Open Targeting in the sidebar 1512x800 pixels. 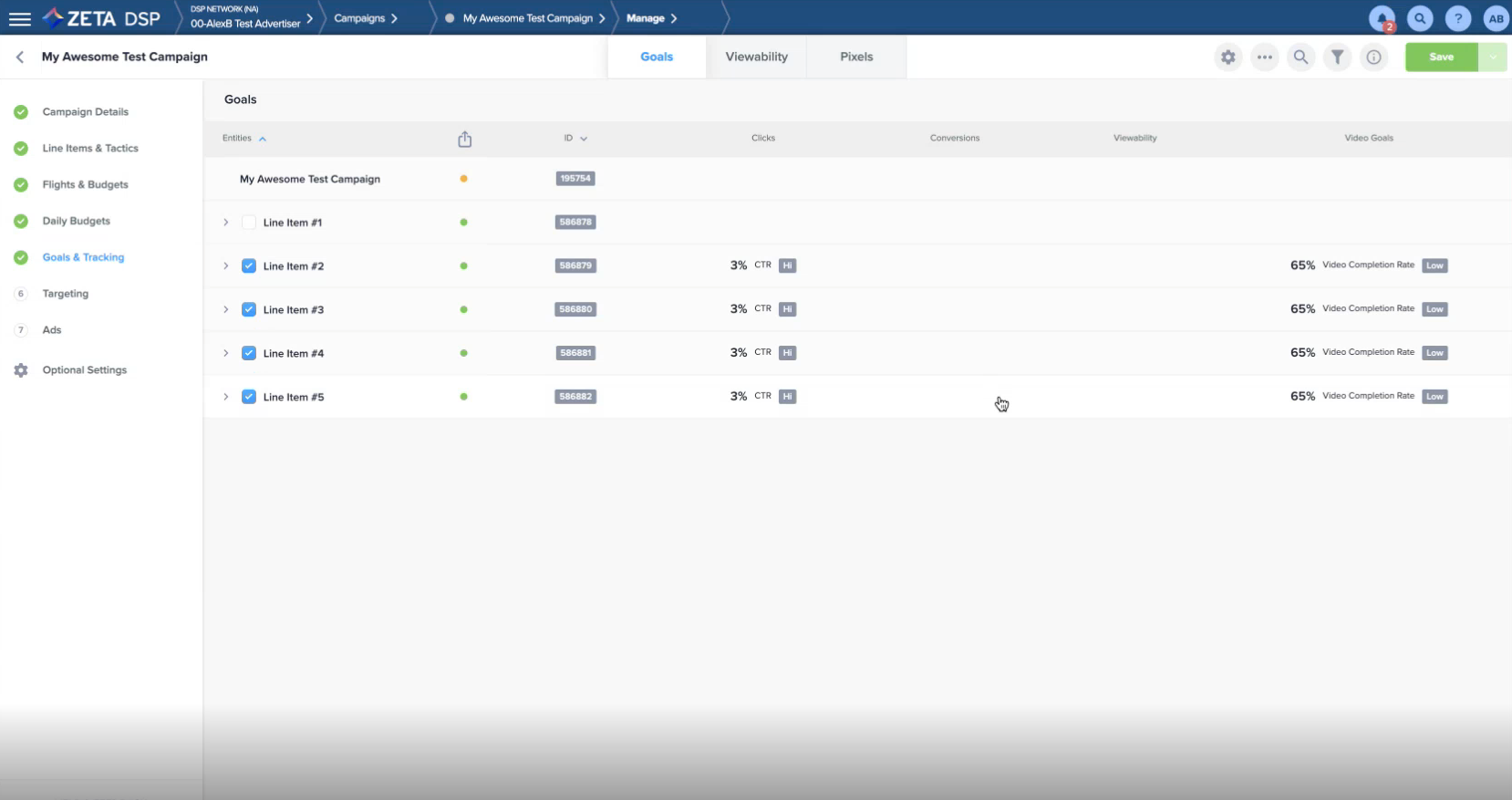point(66,294)
